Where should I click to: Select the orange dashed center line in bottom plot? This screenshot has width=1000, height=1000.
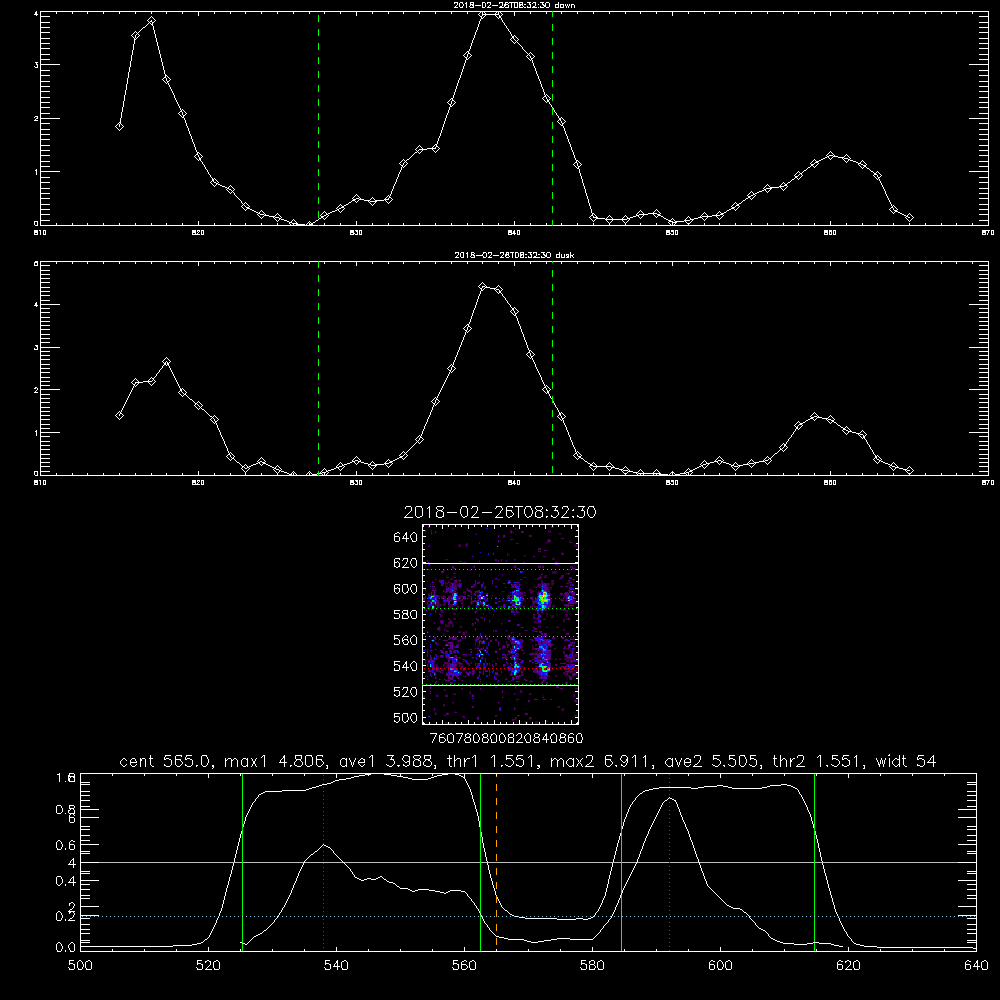coord(496,862)
